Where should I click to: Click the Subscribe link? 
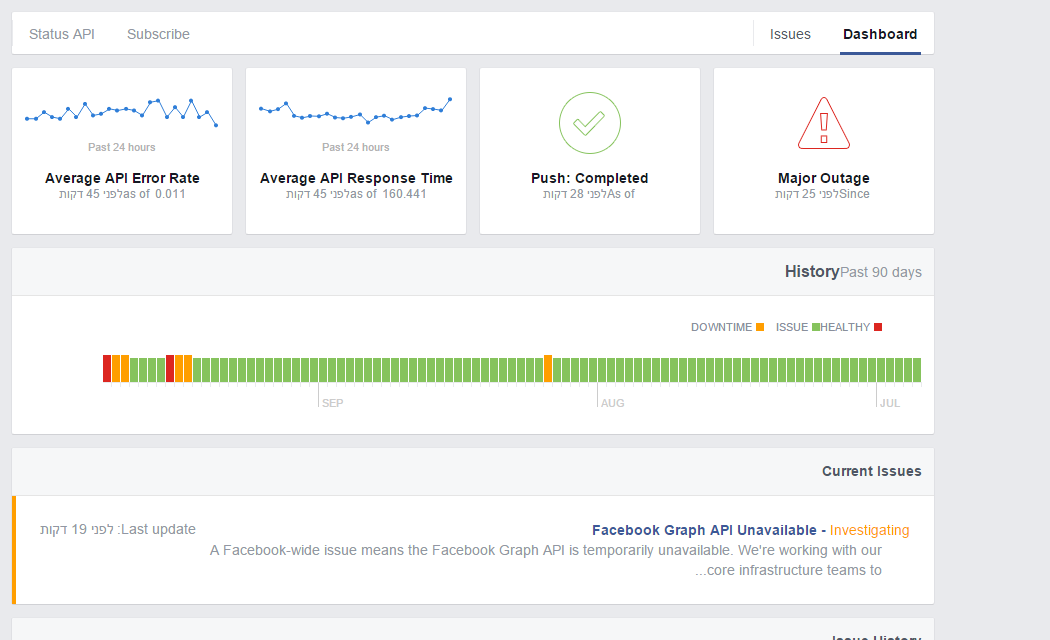pyautogui.click(x=158, y=34)
